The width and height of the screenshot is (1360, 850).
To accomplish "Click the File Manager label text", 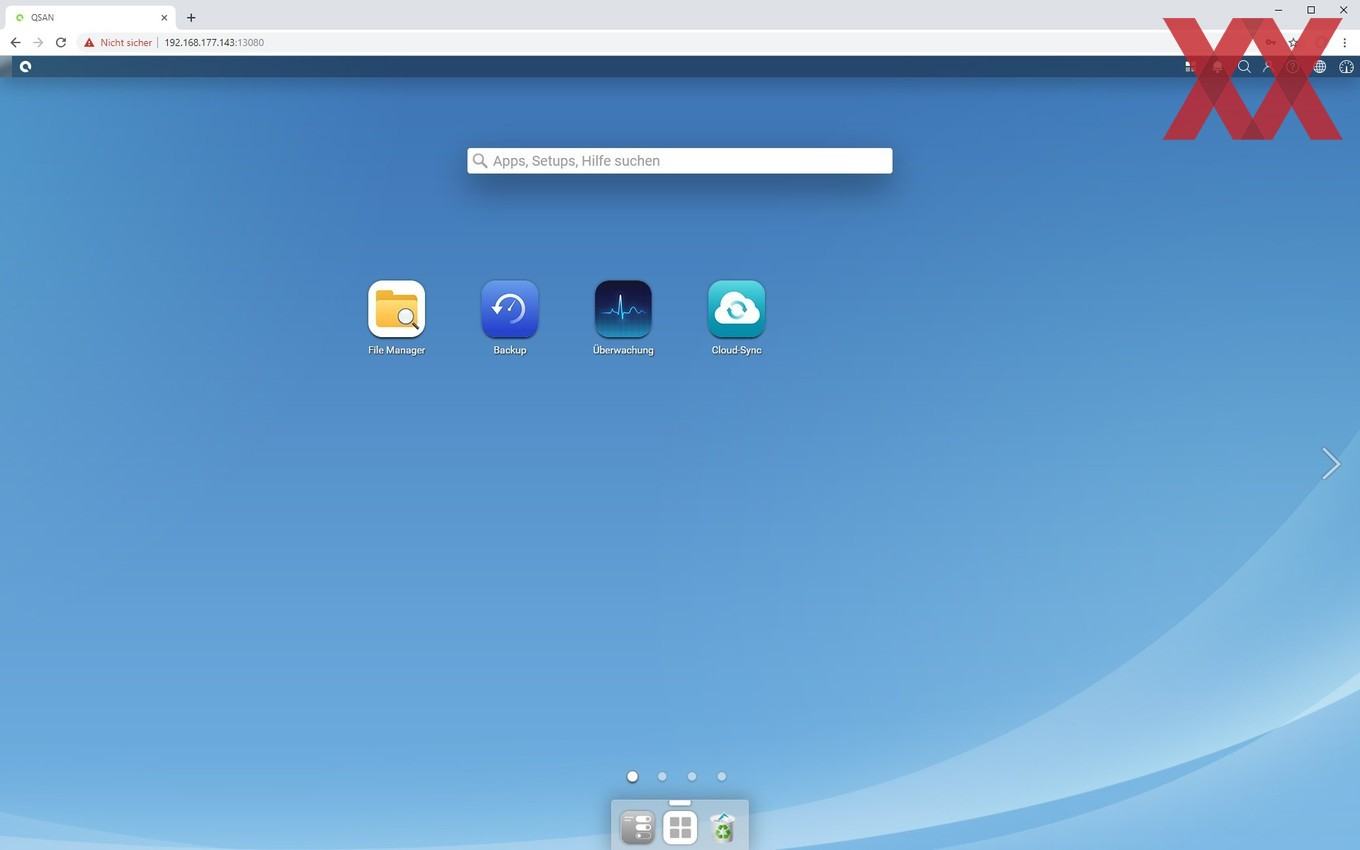I will tap(397, 350).
